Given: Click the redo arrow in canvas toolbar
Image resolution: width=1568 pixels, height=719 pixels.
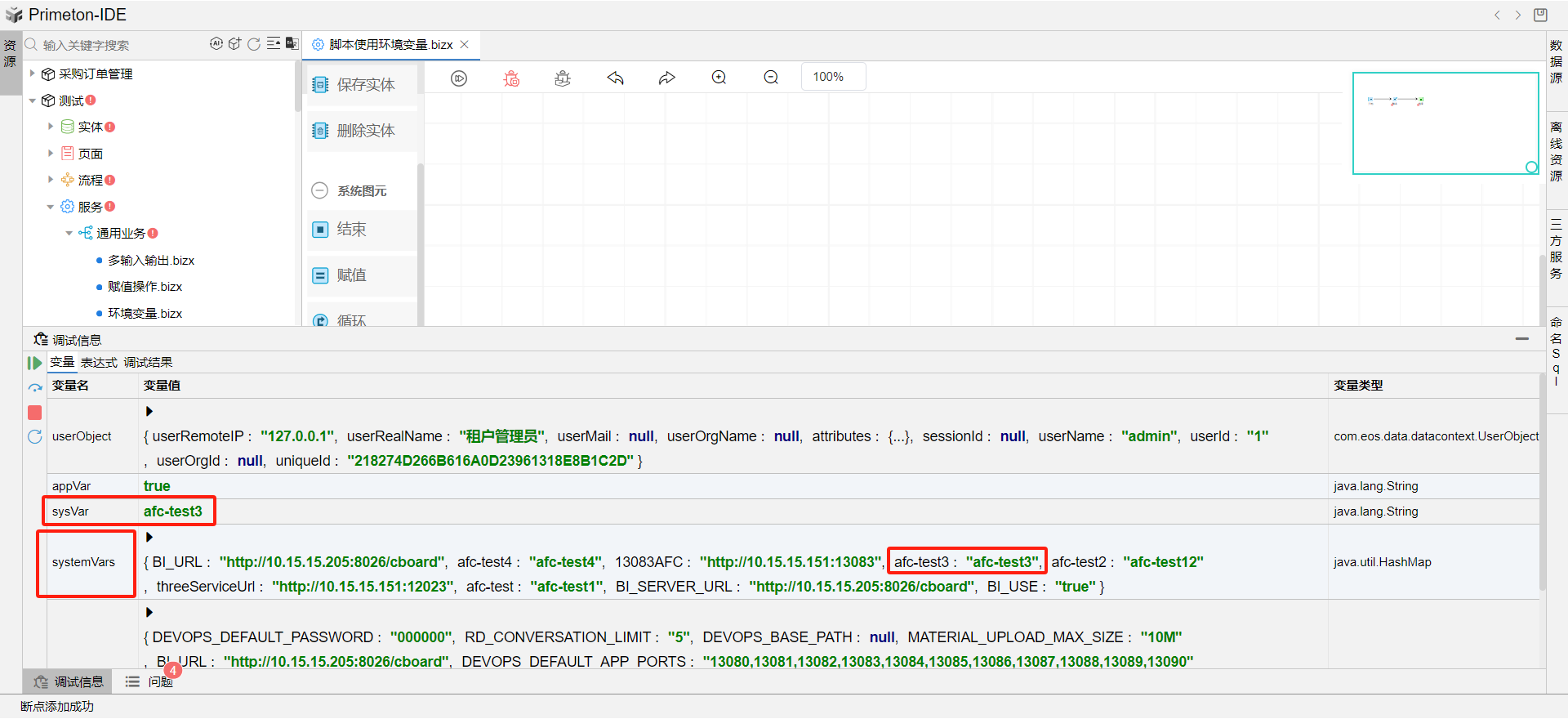Looking at the screenshot, I should click(x=667, y=78).
